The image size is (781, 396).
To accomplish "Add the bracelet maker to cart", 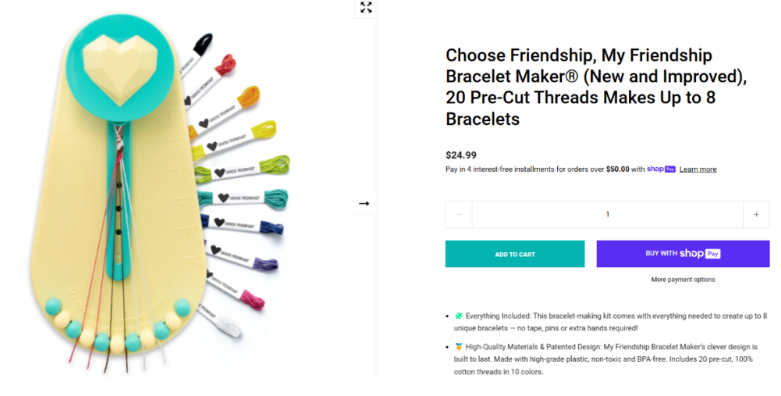I will [x=515, y=254].
